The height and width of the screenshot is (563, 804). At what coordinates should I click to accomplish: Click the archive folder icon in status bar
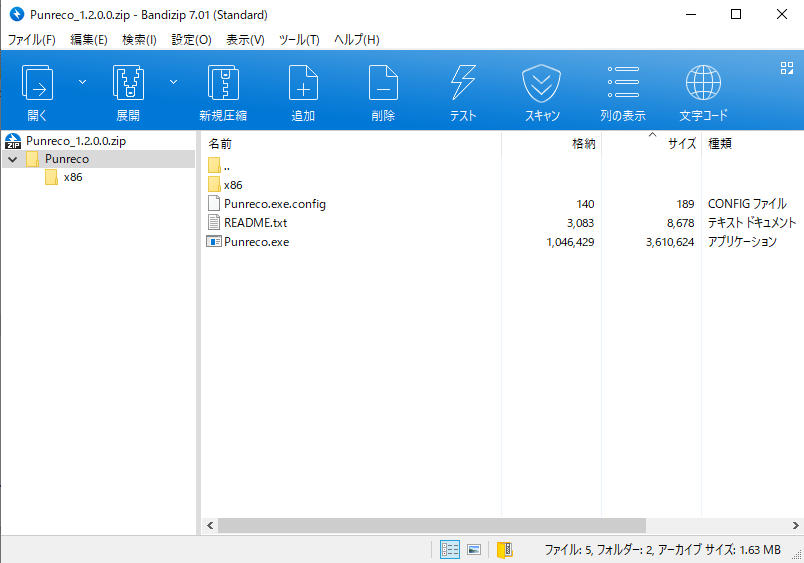[x=505, y=550]
